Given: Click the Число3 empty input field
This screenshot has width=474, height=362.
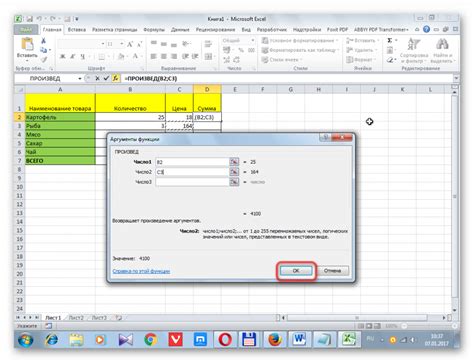Looking at the screenshot, I should (192, 182).
